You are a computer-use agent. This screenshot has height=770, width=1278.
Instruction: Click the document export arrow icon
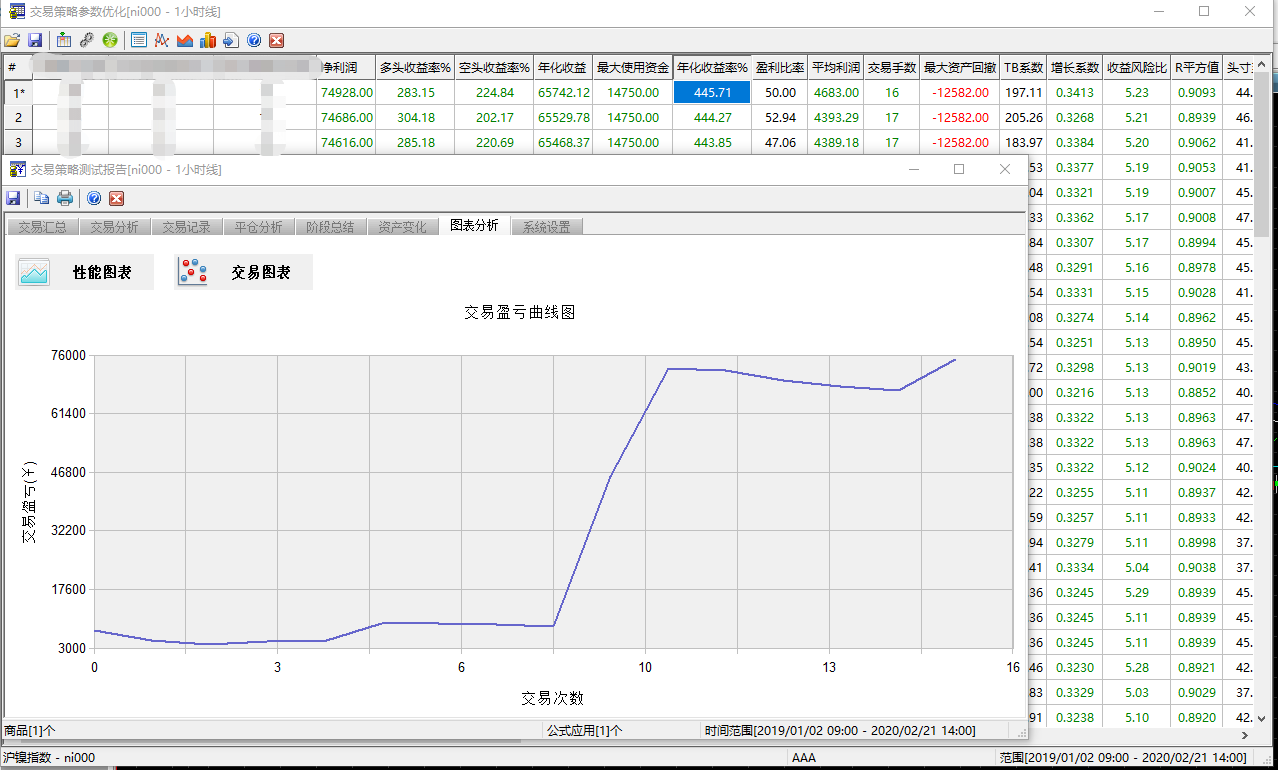[231, 40]
